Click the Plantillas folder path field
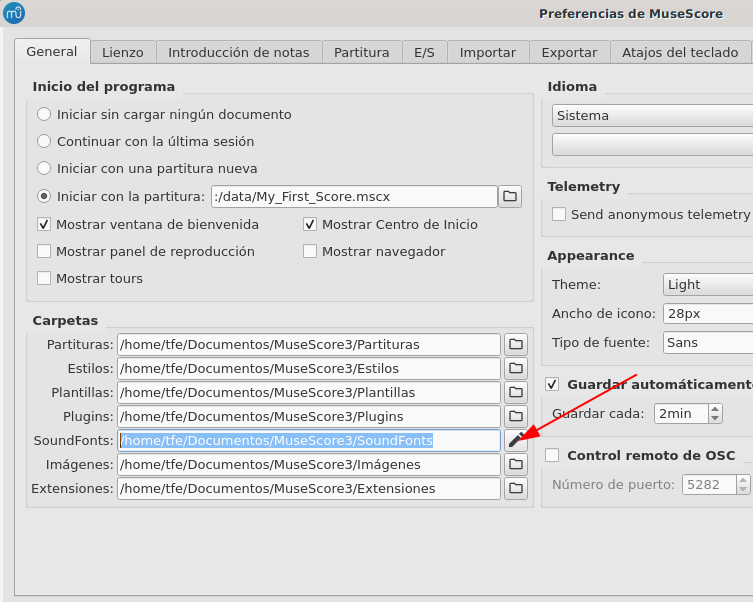The width and height of the screenshot is (753, 602). pos(309,392)
